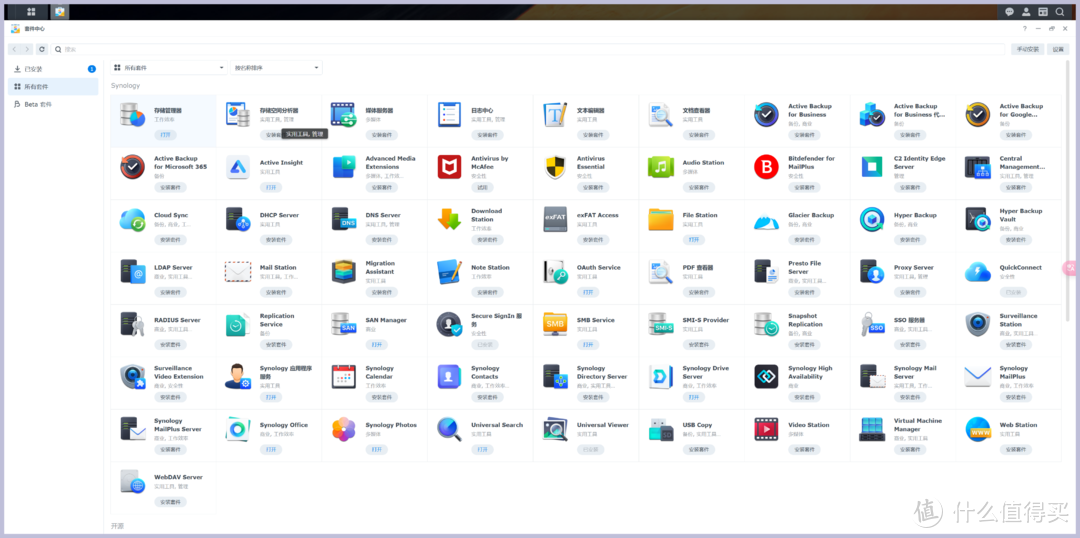The height and width of the screenshot is (538, 1080).
Task: Select the Hyper Backup icon
Action: (x=872, y=219)
